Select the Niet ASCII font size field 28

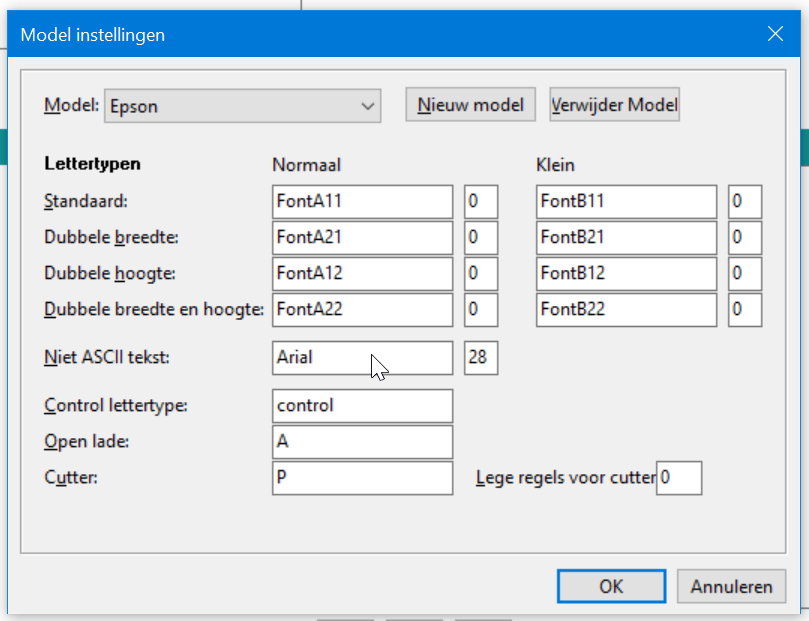click(x=481, y=358)
